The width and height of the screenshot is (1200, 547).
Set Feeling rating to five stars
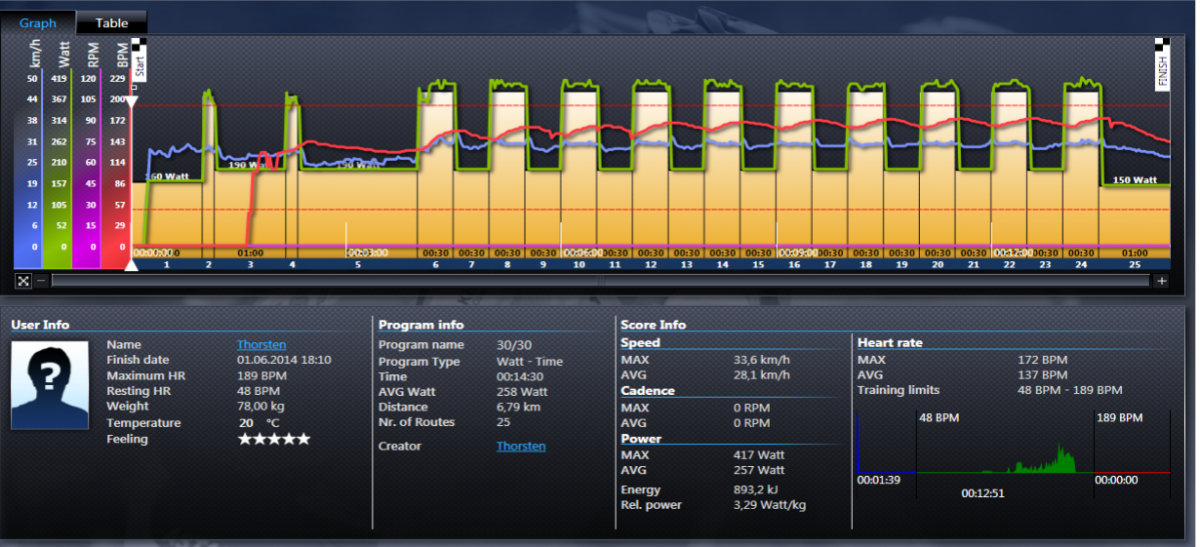[x=304, y=439]
